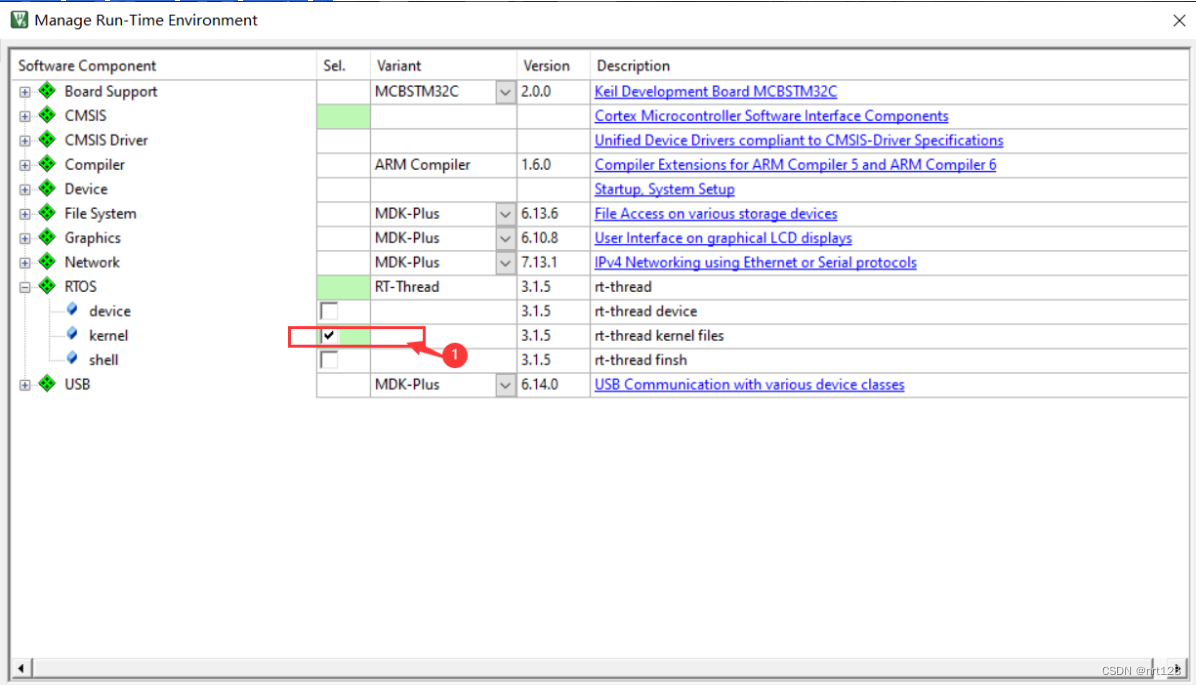Close the Manage Run-Time Environment window
This screenshot has width=1196, height=685.
tap(1178, 21)
